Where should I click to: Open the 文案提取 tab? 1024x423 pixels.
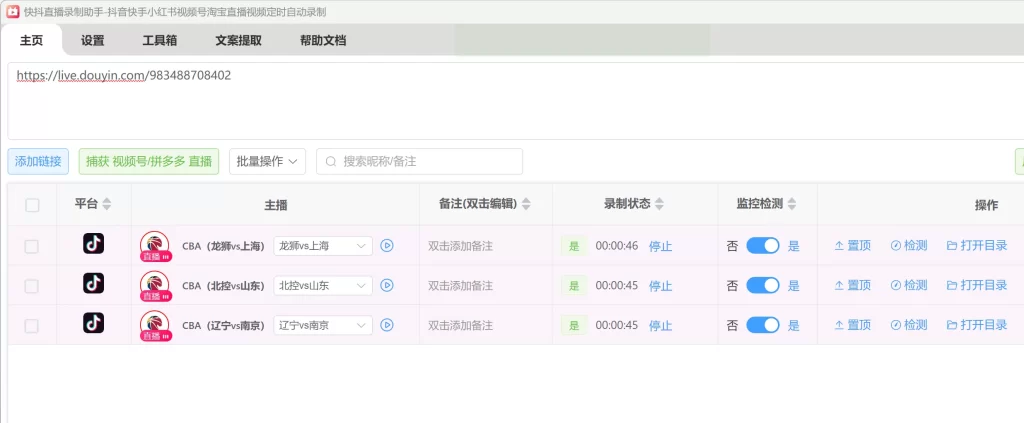point(238,41)
